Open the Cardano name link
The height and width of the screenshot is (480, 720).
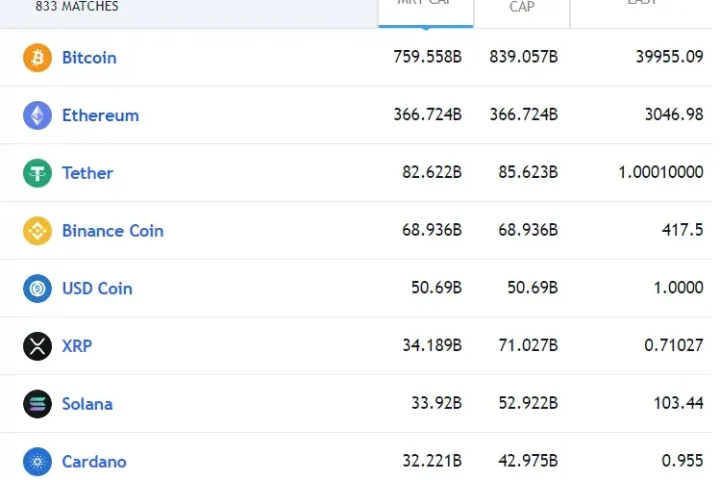(x=94, y=462)
